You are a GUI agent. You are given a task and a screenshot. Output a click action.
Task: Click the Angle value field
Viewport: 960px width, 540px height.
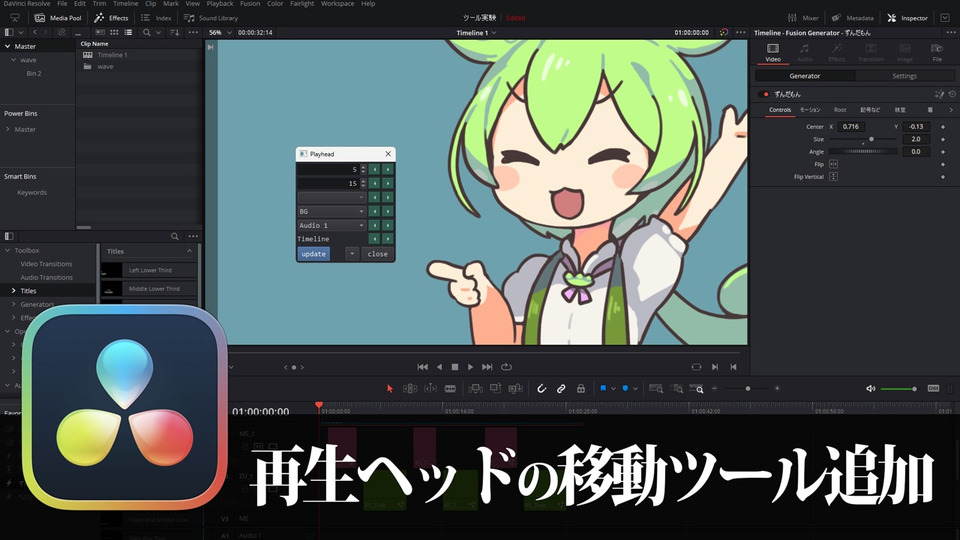coord(916,151)
